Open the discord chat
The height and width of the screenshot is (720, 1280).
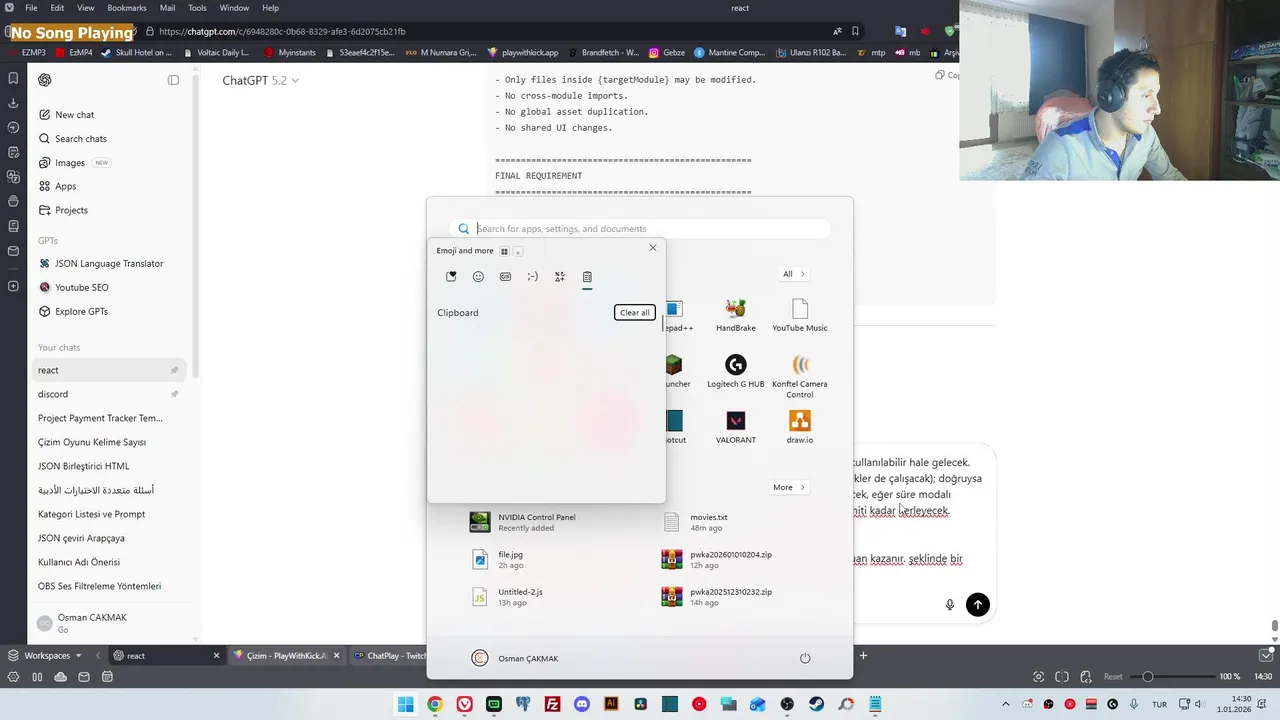[110, 394]
